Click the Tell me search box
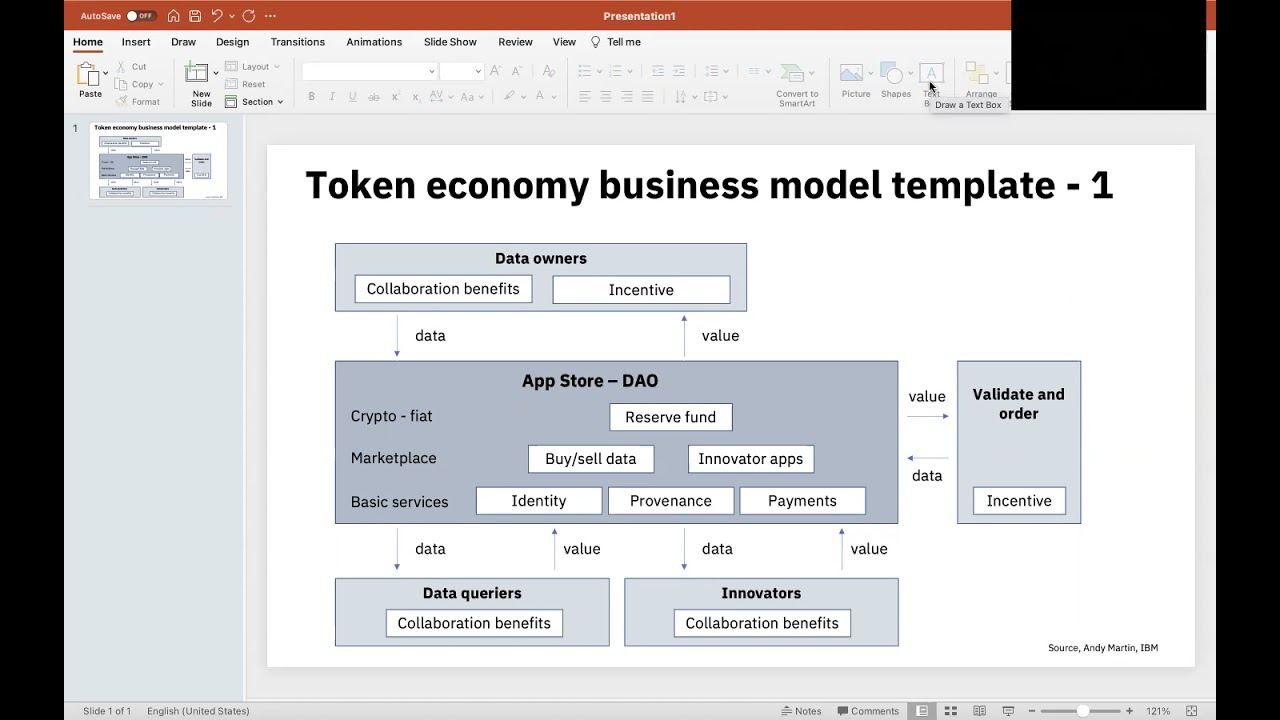1280x720 pixels. coord(616,42)
